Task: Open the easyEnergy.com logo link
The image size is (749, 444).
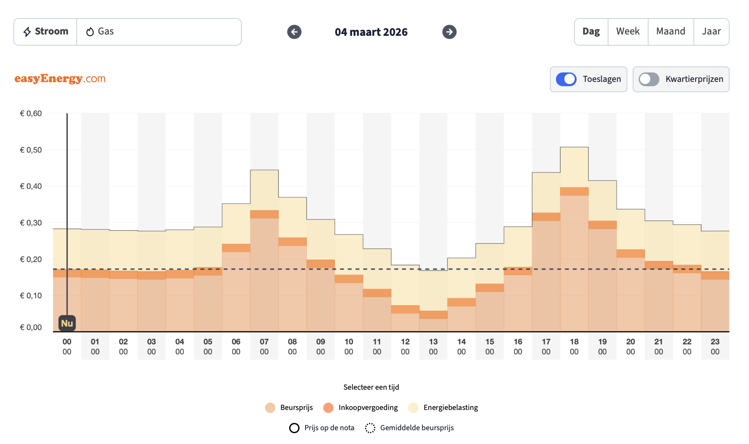Action: click(60, 79)
